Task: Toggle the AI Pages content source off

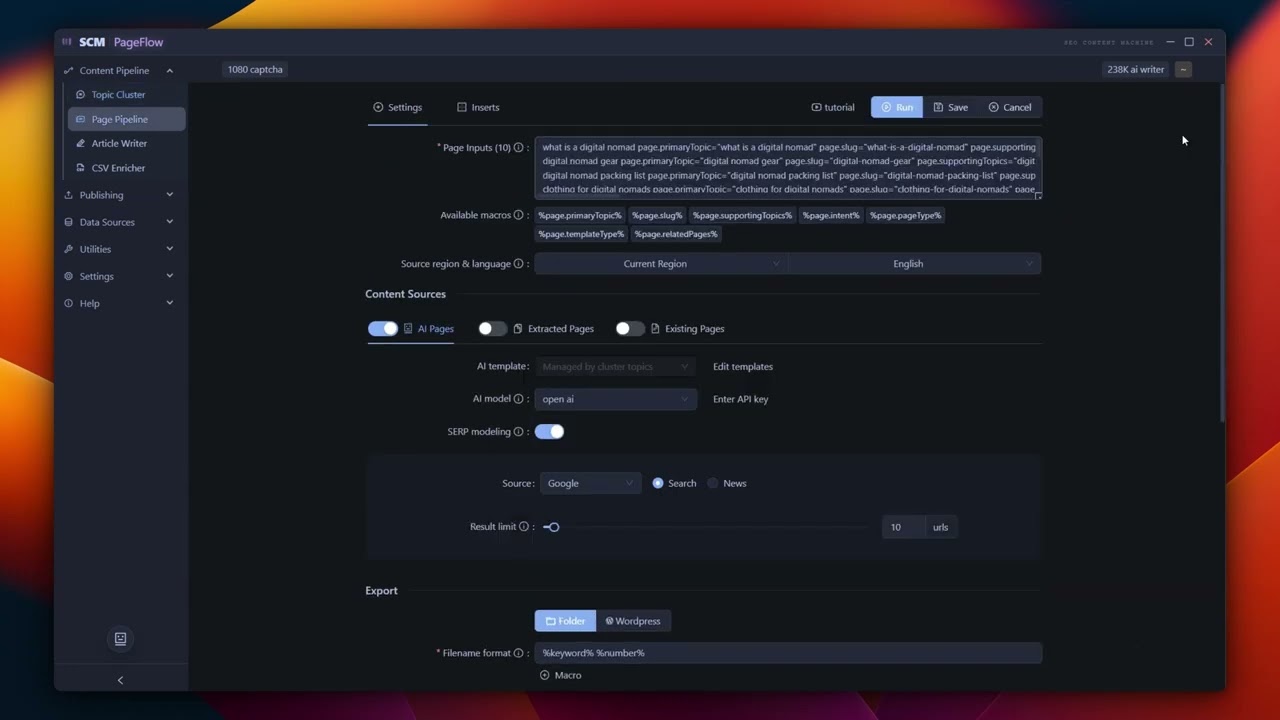Action: (382, 329)
